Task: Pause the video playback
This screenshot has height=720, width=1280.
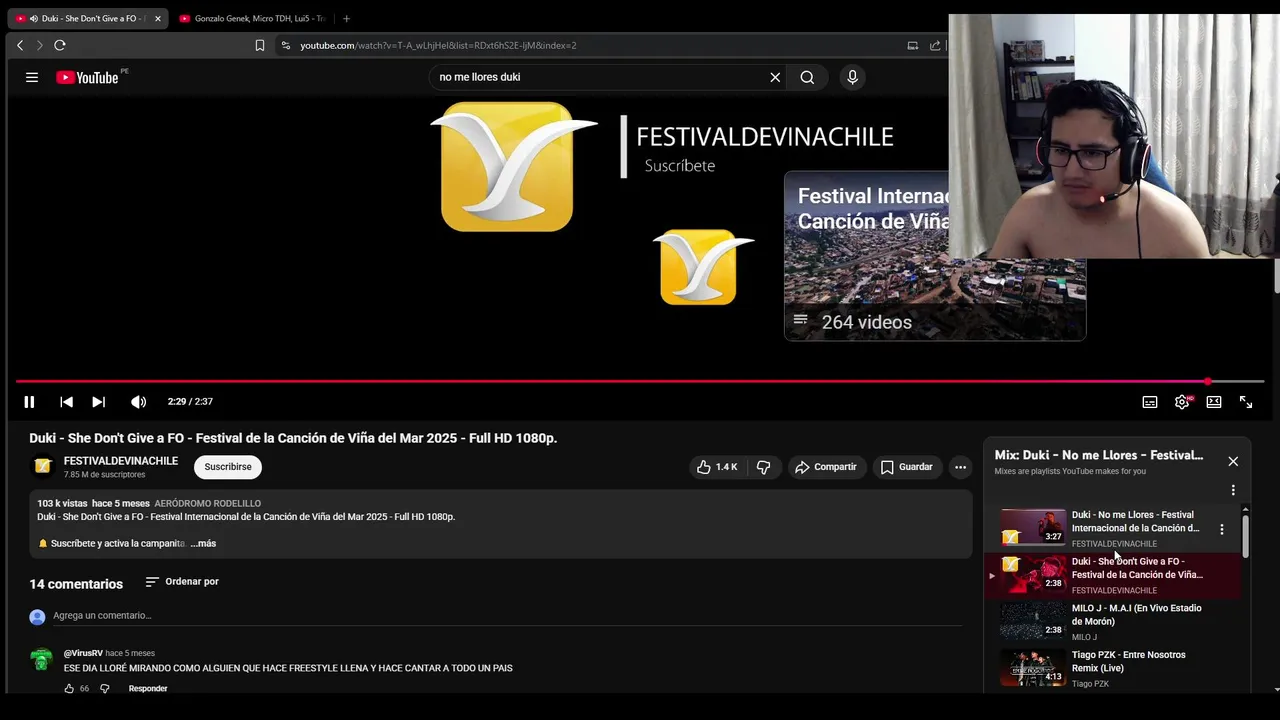Action: click(x=29, y=402)
